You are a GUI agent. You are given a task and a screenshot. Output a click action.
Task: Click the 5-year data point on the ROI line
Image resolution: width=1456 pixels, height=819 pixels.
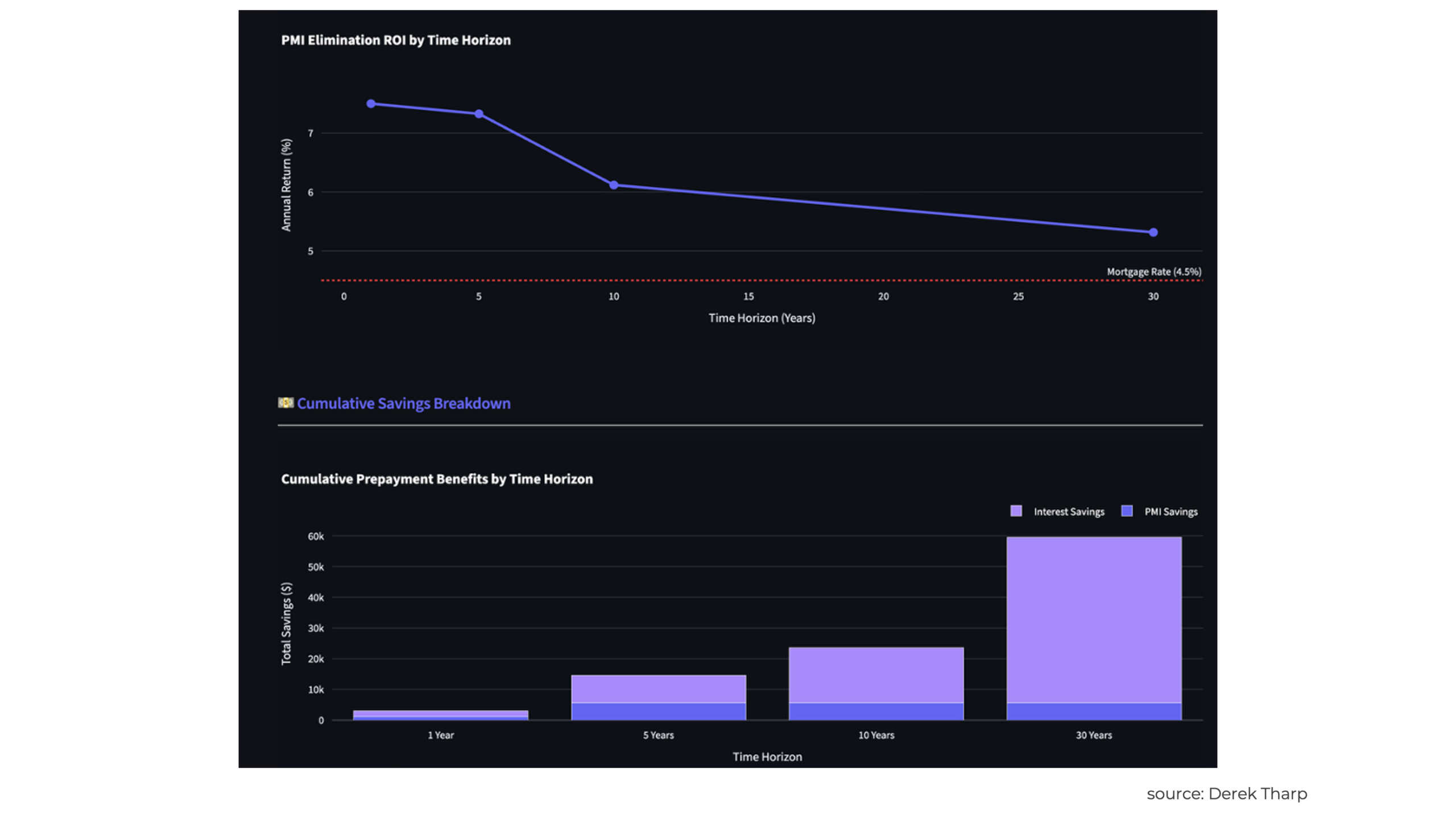[479, 114]
